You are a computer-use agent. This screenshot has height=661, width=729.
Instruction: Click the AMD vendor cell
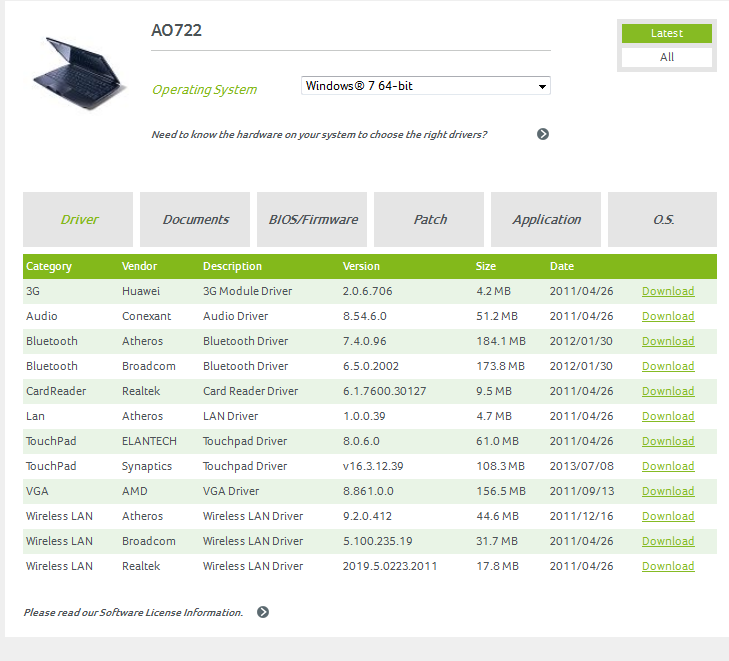[135, 492]
